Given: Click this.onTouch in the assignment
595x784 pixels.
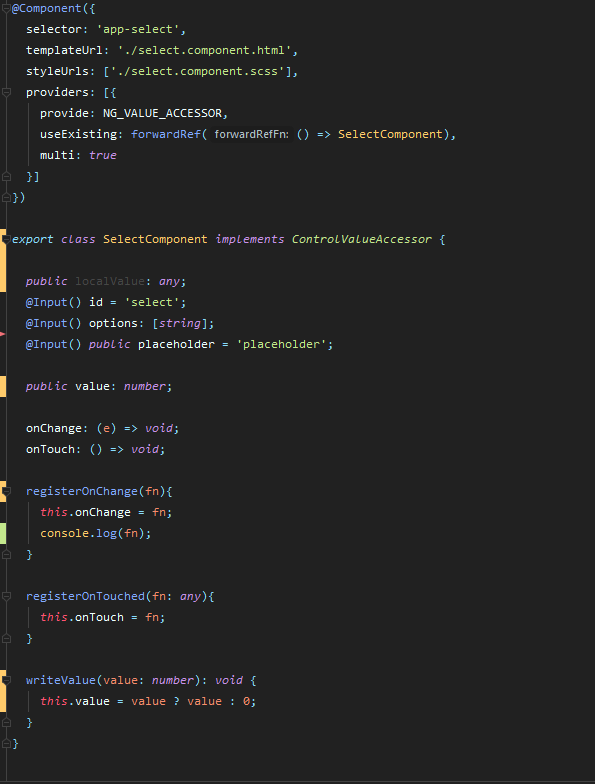Looking at the screenshot, I should (x=82, y=618).
